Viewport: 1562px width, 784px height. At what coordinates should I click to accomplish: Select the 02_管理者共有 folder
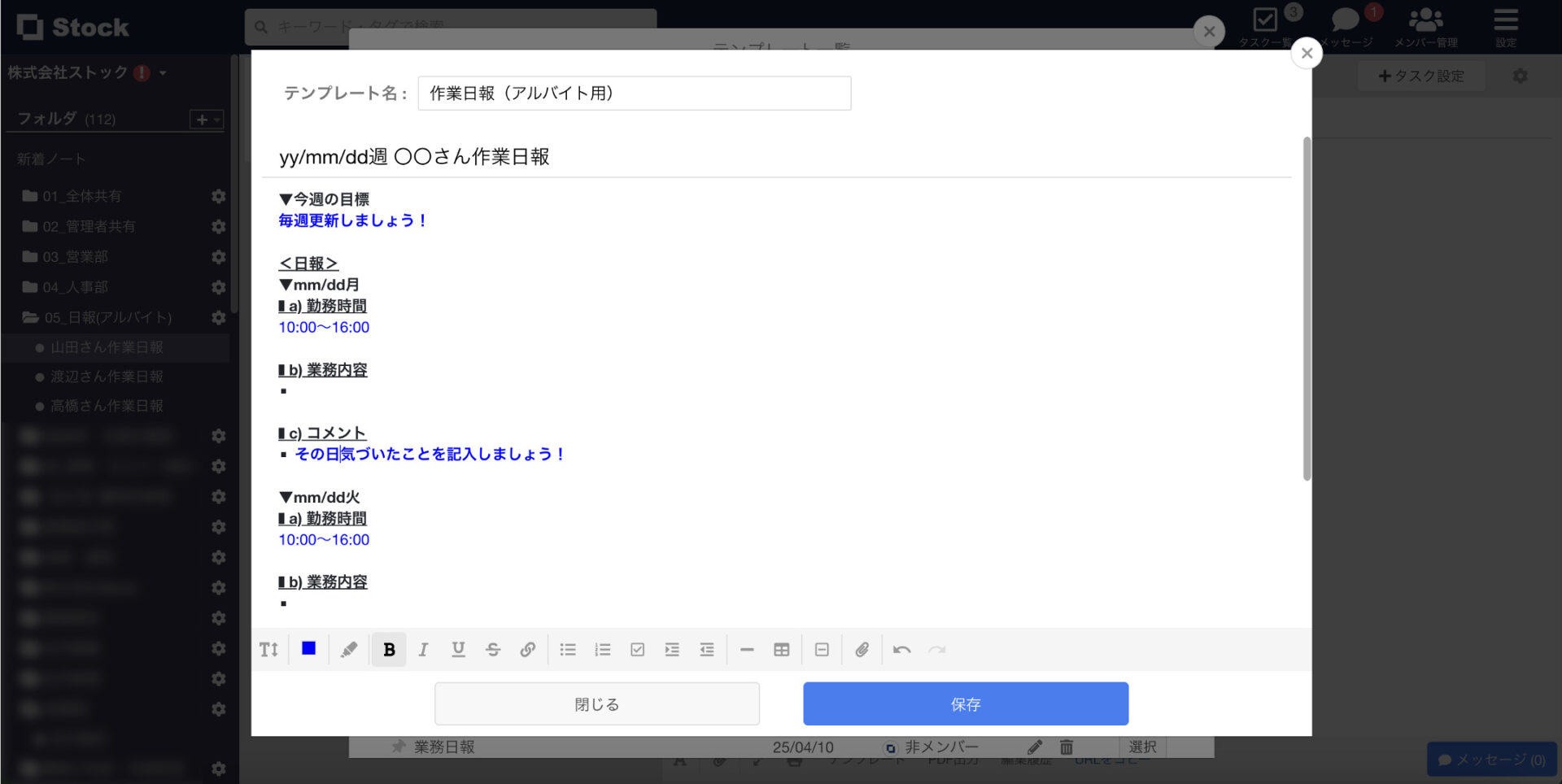click(89, 226)
